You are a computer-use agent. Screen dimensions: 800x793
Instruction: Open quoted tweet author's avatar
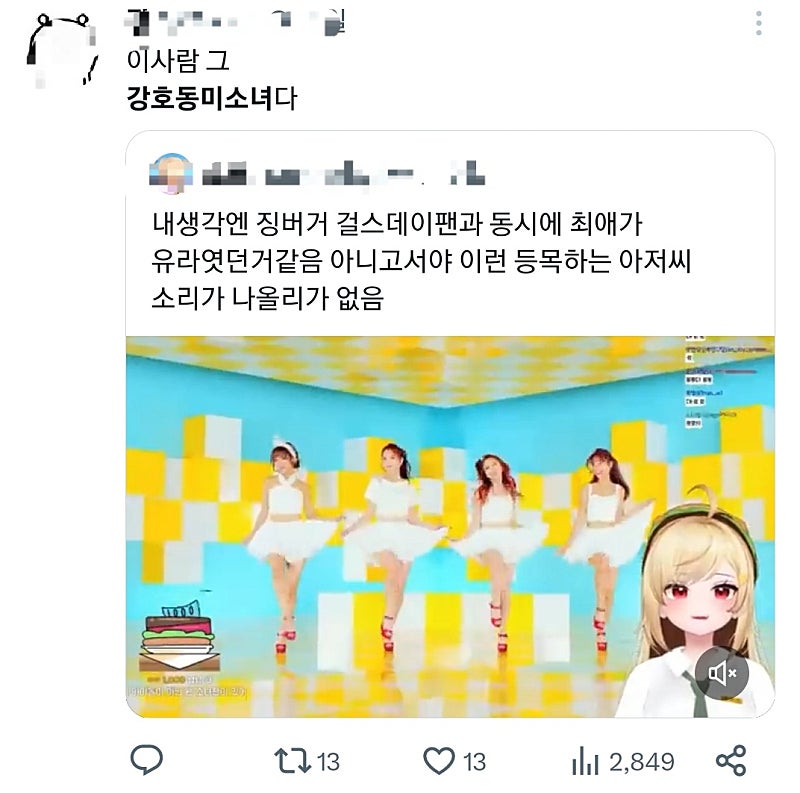coord(171,174)
